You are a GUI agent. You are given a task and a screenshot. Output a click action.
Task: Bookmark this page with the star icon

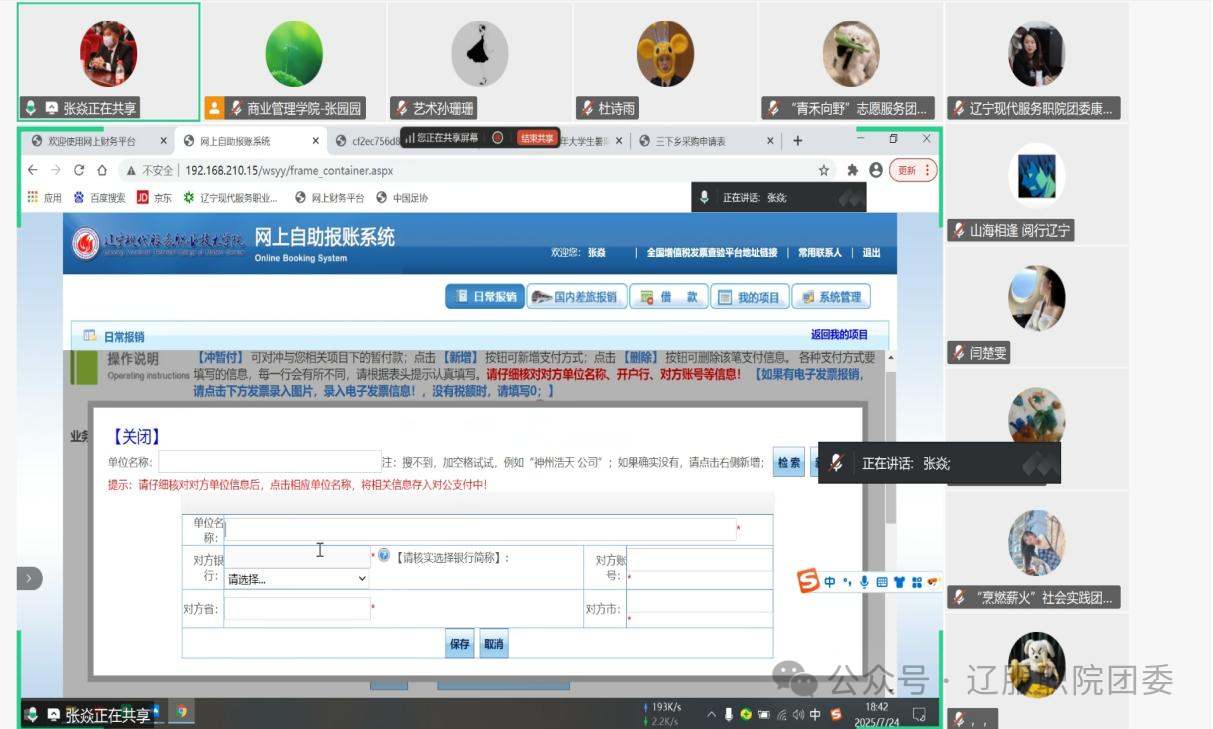click(x=824, y=170)
